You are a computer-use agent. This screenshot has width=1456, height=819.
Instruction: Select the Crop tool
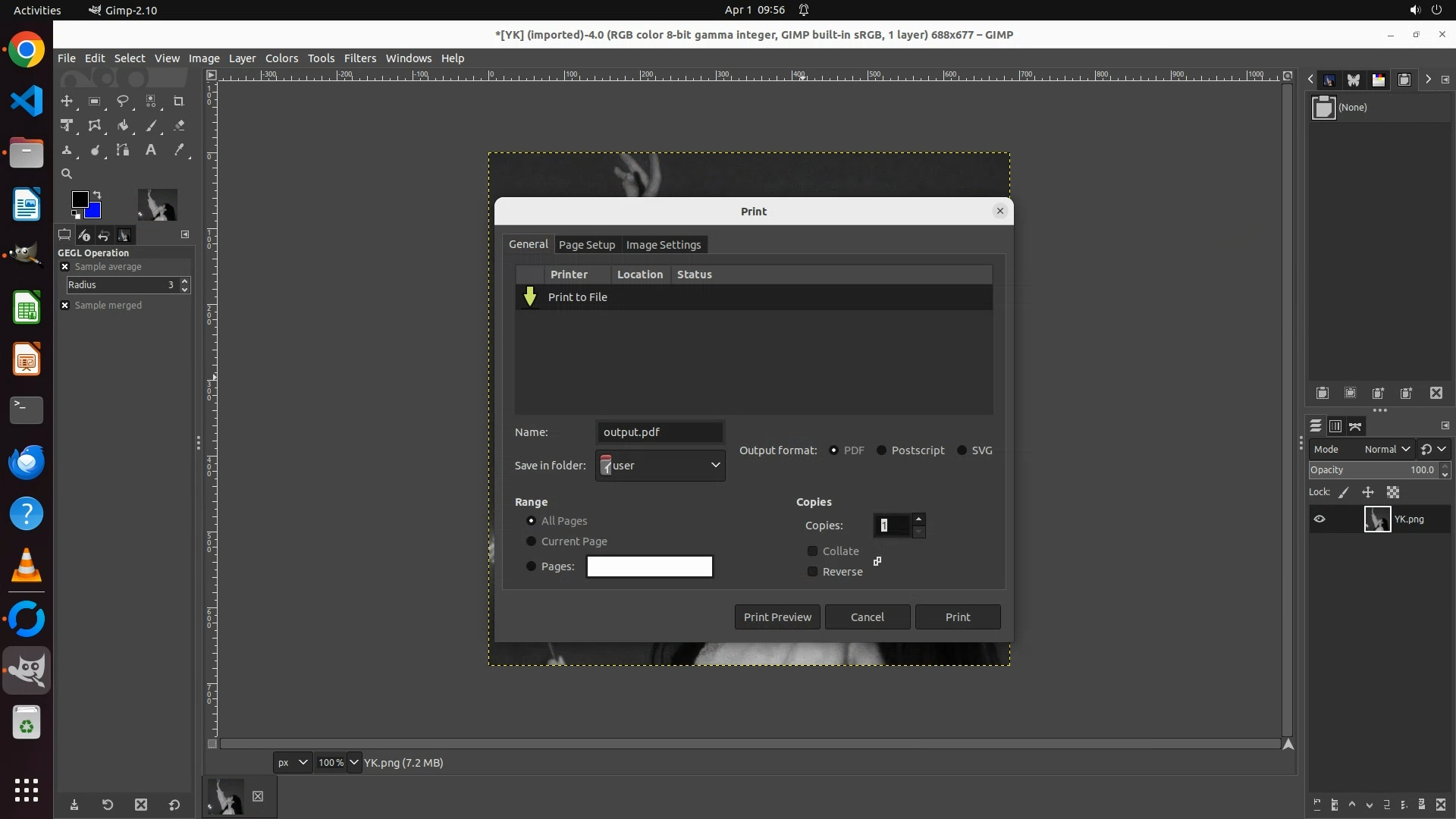tap(179, 101)
